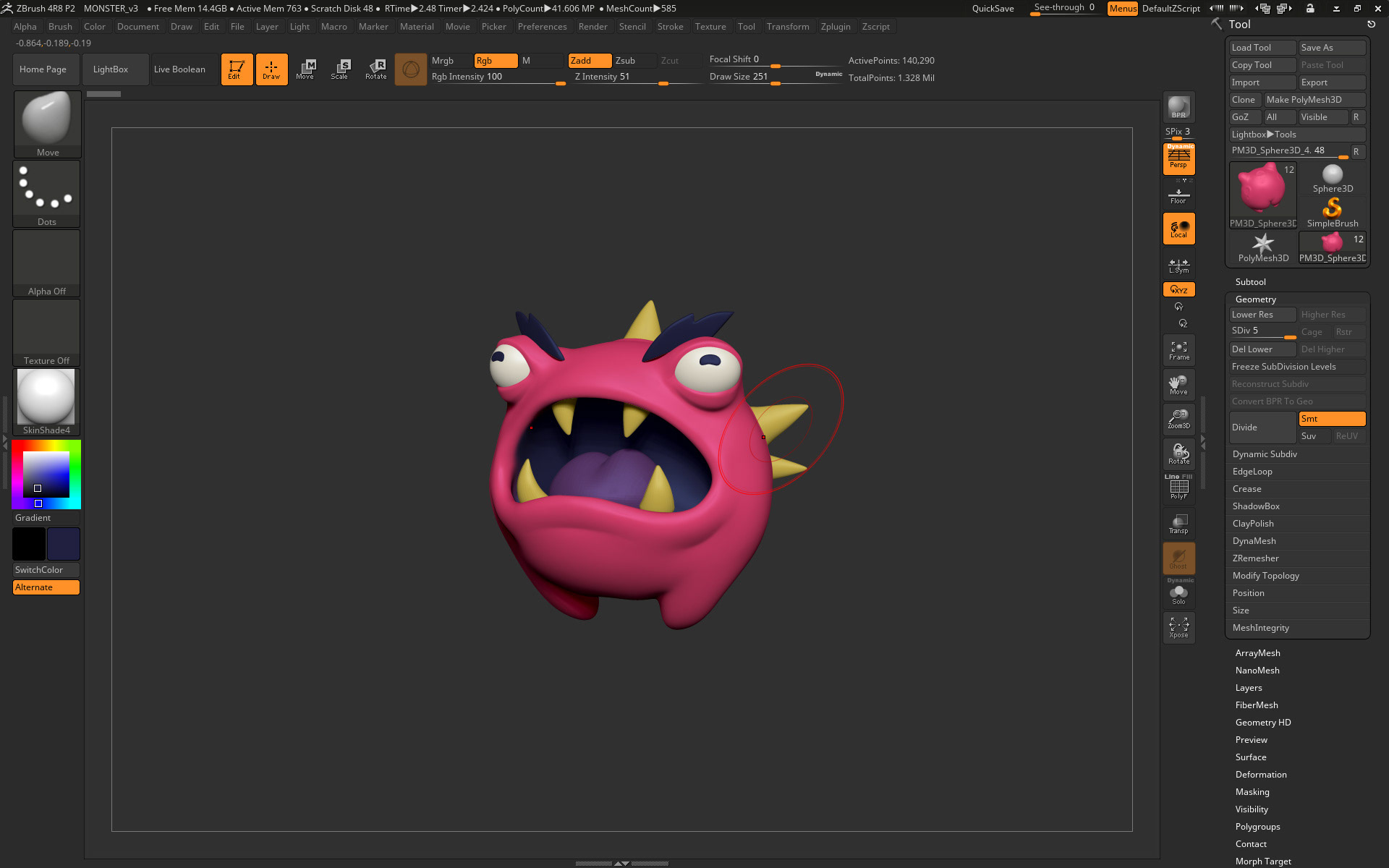Image resolution: width=1389 pixels, height=868 pixels.
Task: Open the Stroke menu
Action: click(x=670, y=27)
